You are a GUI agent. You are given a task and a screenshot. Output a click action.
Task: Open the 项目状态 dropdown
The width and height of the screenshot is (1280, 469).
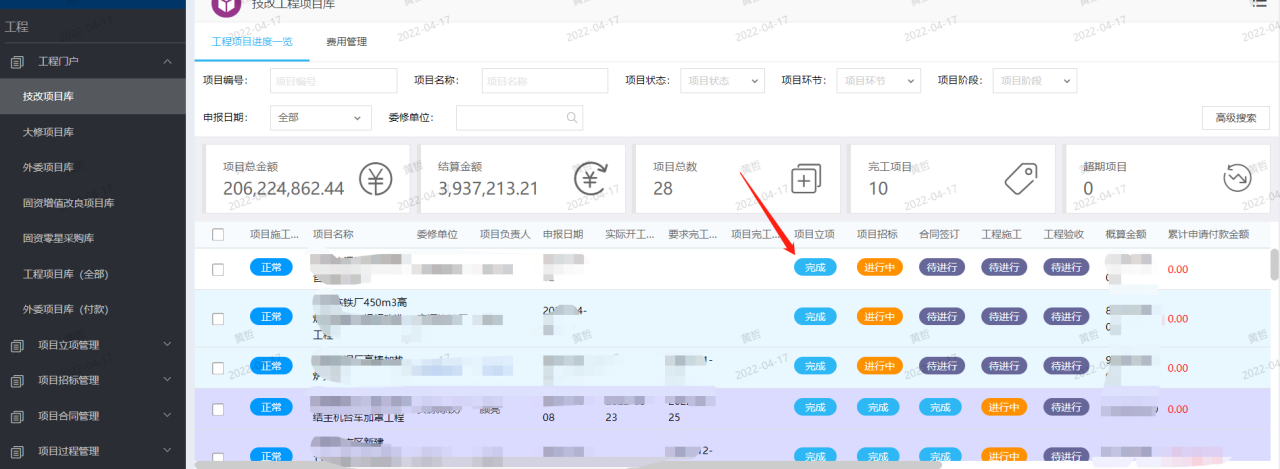pos(722,81)
